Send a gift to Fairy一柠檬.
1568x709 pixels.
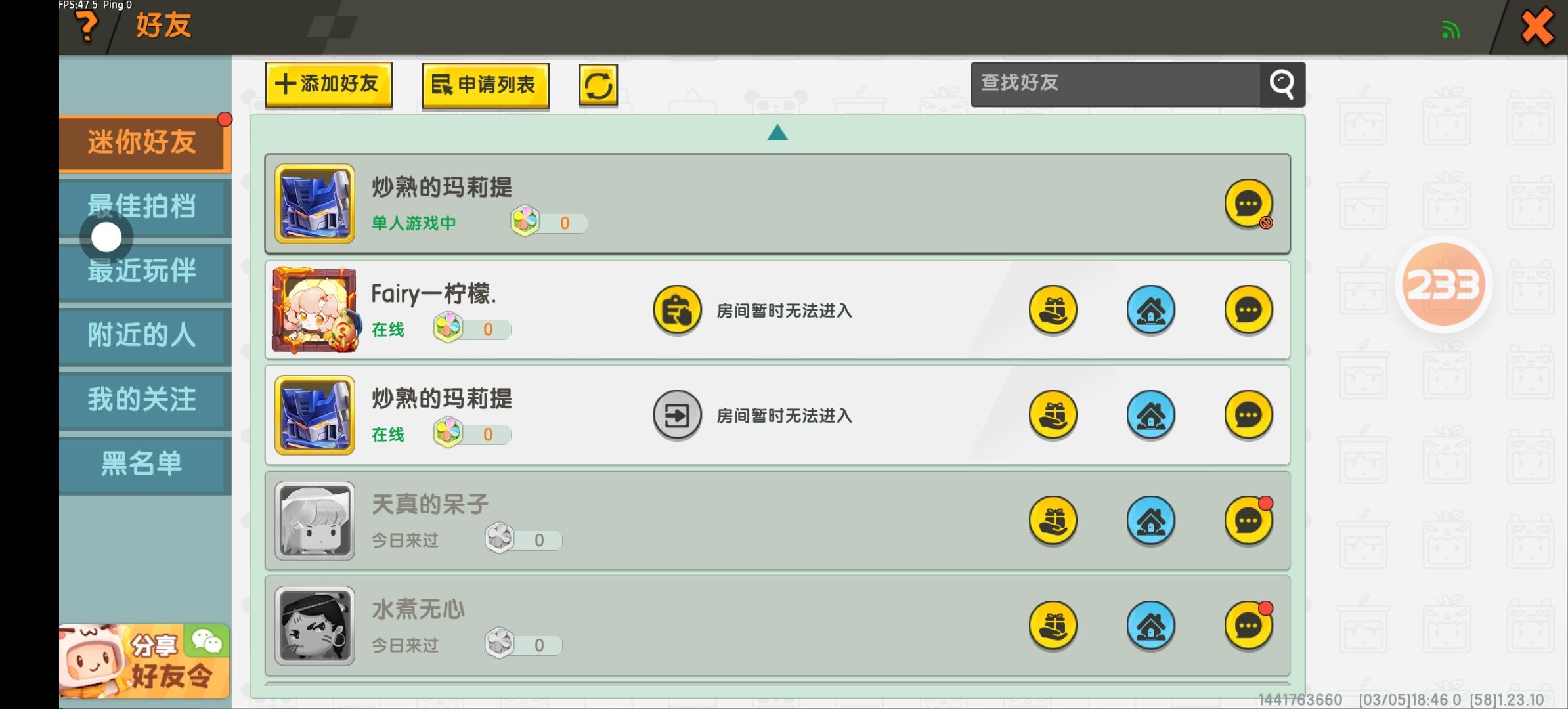coord(1053,310)
